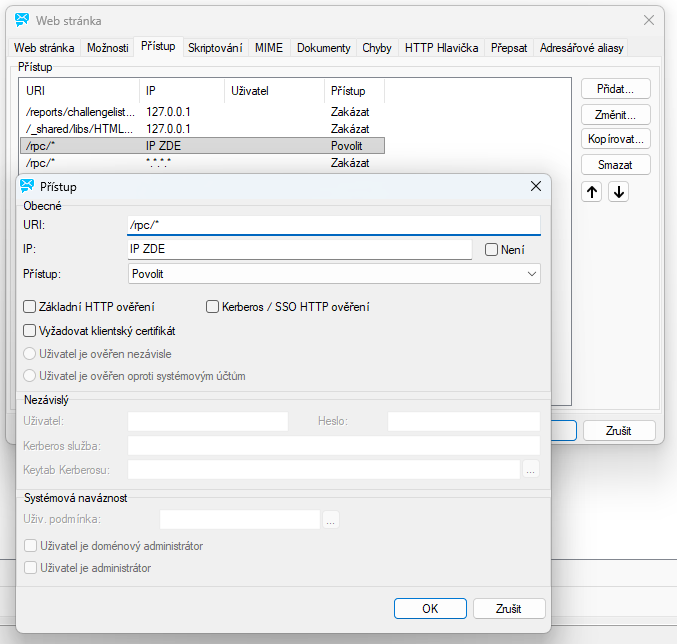Screen dimensions: 677x644
Task: Switch to the Možnosti tab
Action: tap(108, 47)
